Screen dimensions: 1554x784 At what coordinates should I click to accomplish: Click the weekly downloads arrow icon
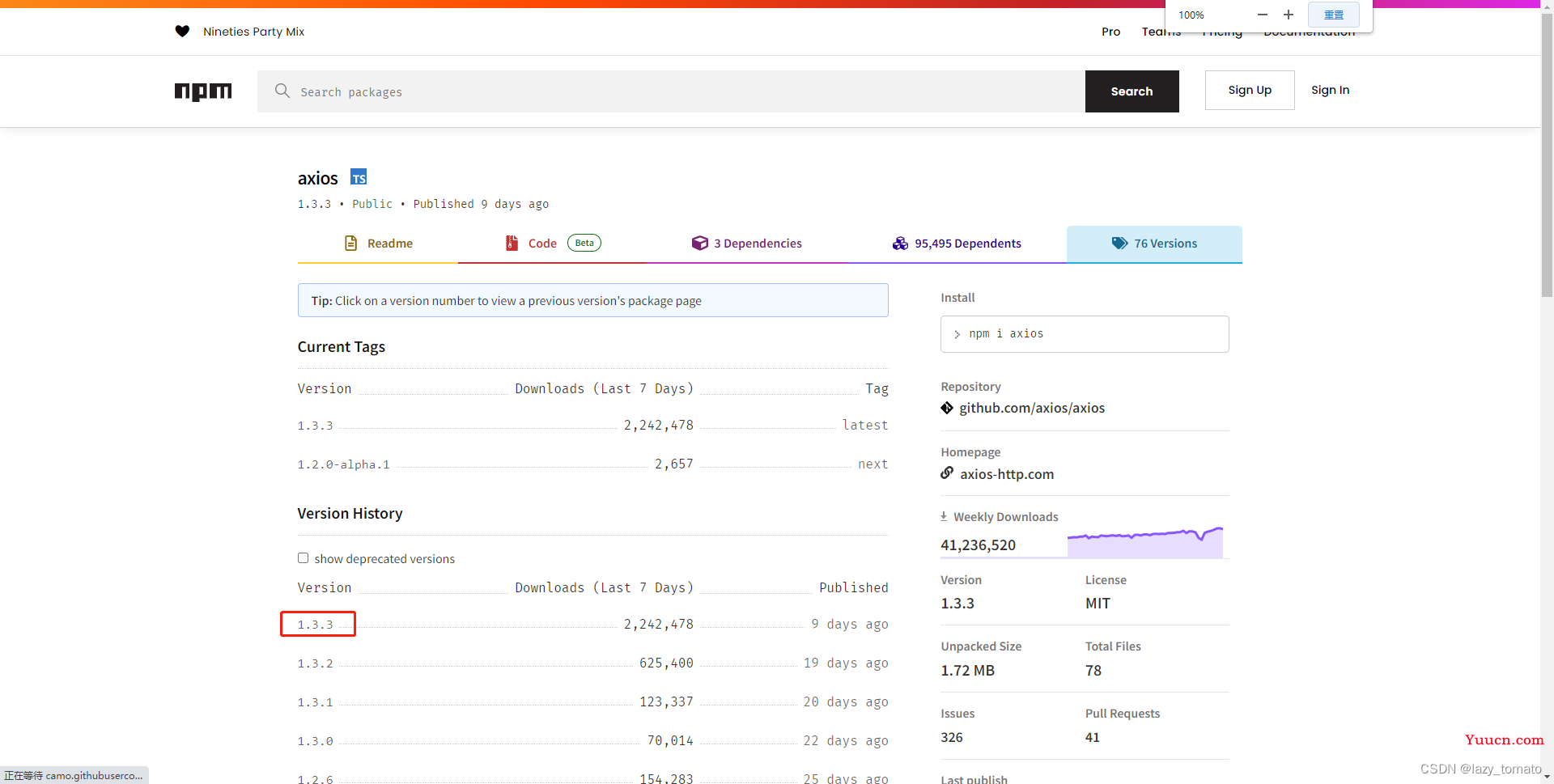[x=944, y=516]
